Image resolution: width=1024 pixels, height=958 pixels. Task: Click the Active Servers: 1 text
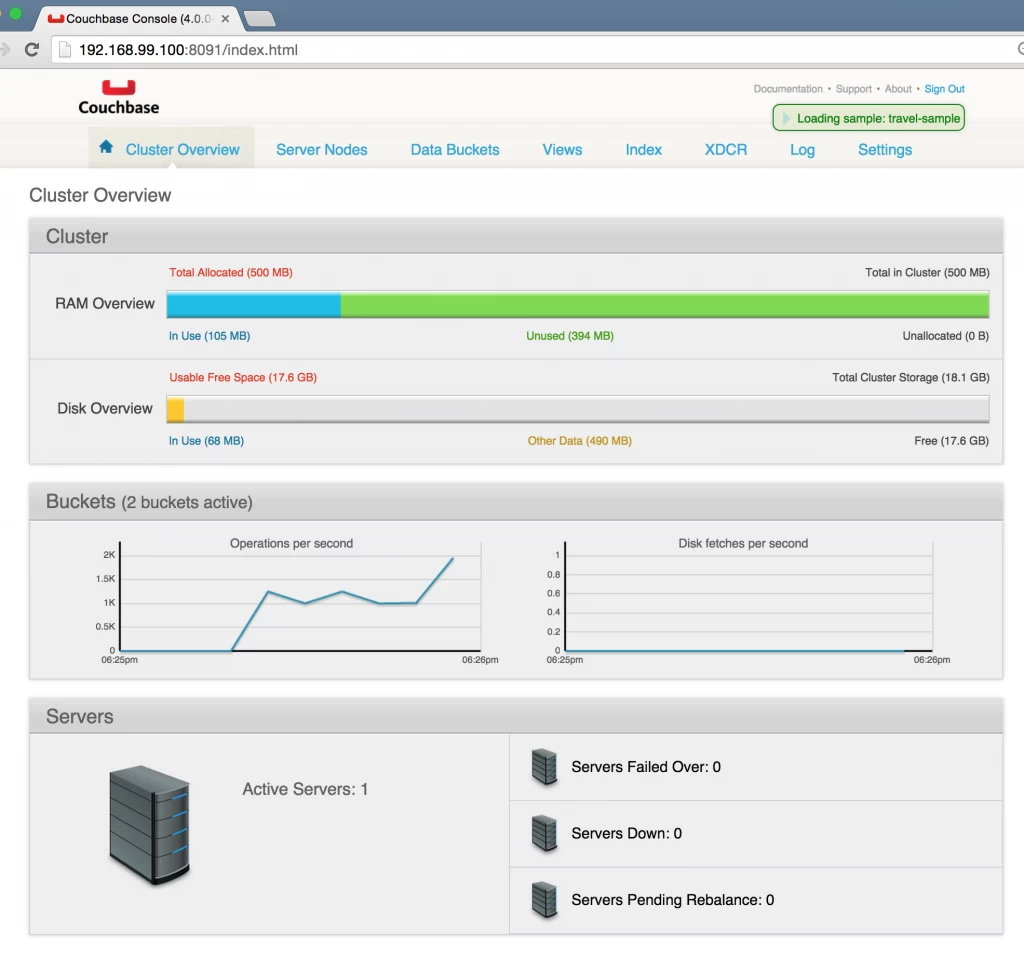(305, 789)
